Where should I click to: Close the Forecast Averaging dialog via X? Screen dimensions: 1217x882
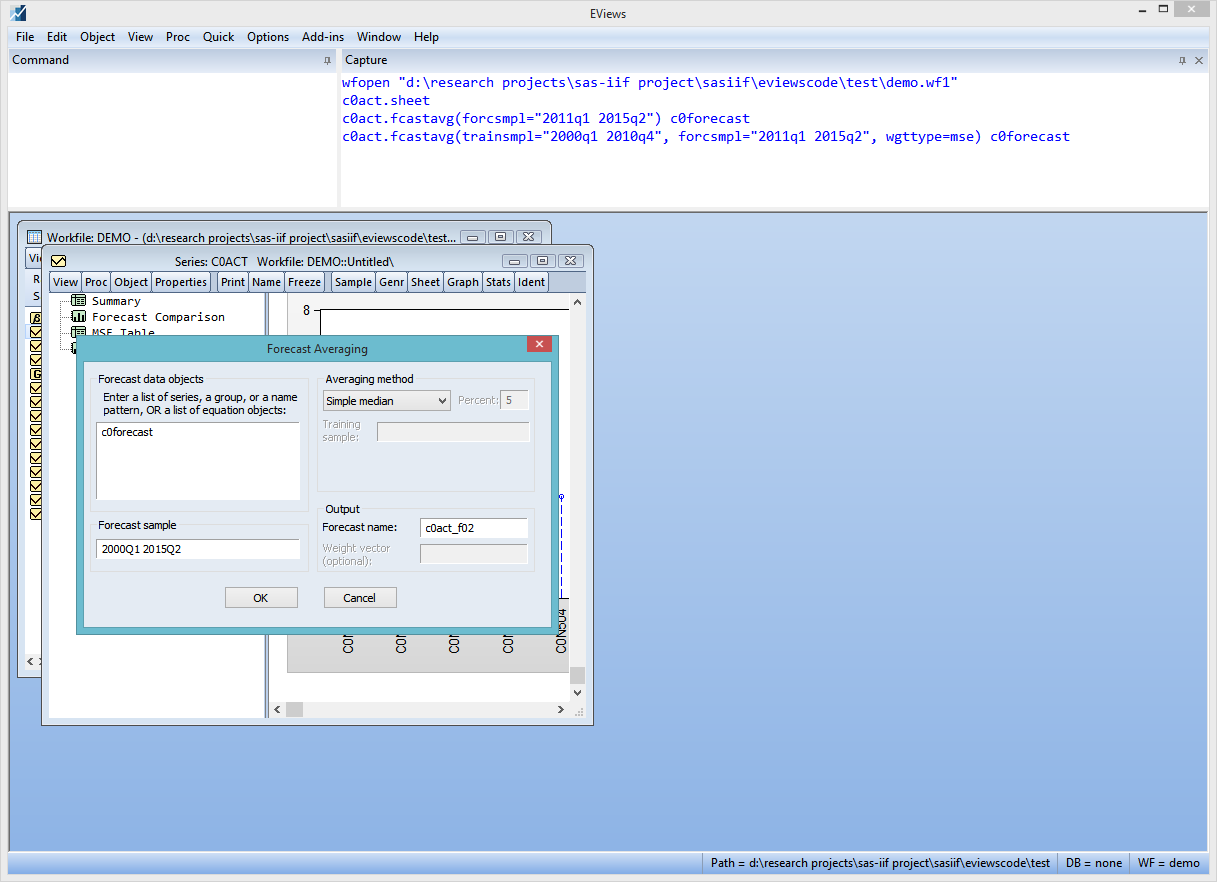click(x=539, y=344)
